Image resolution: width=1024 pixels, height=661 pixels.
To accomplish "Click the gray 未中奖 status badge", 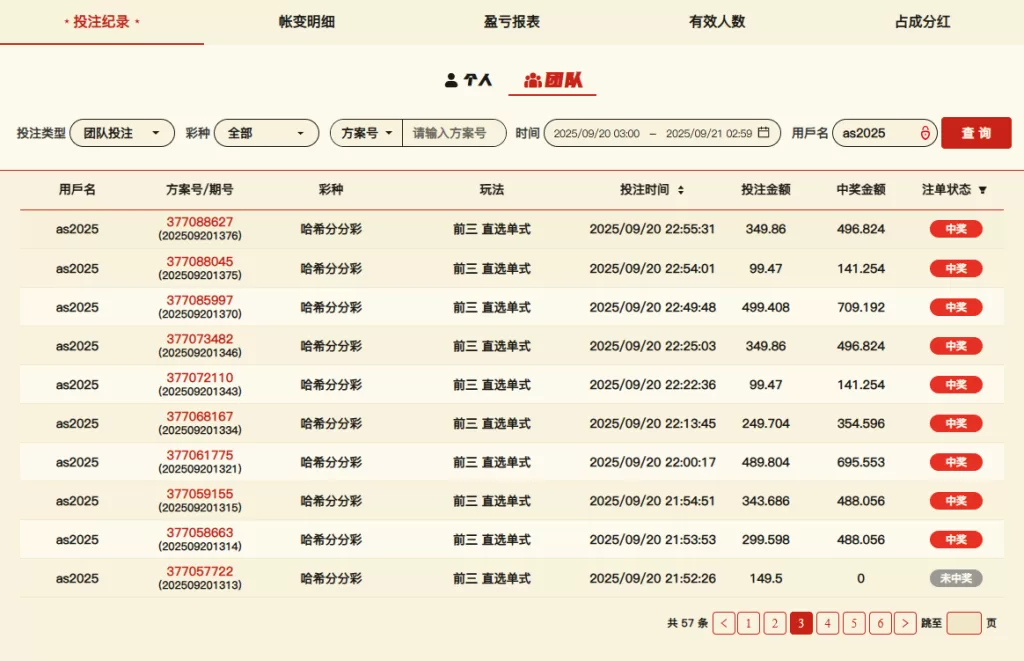I will coord(956,578).
